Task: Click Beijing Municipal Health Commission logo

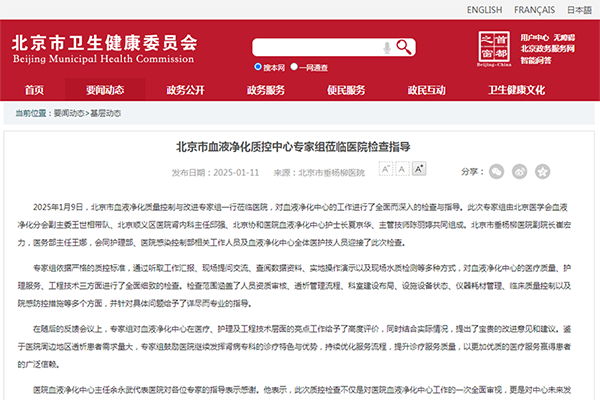Action: click(103, 47)
